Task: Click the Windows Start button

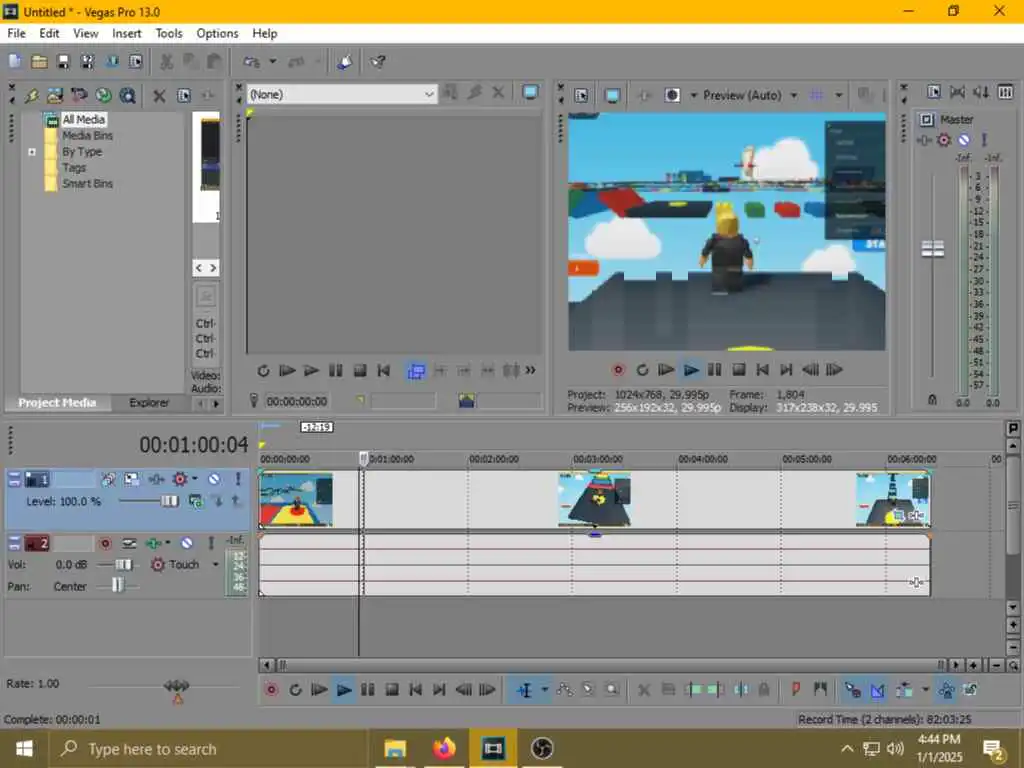Action: click(24, 748)
